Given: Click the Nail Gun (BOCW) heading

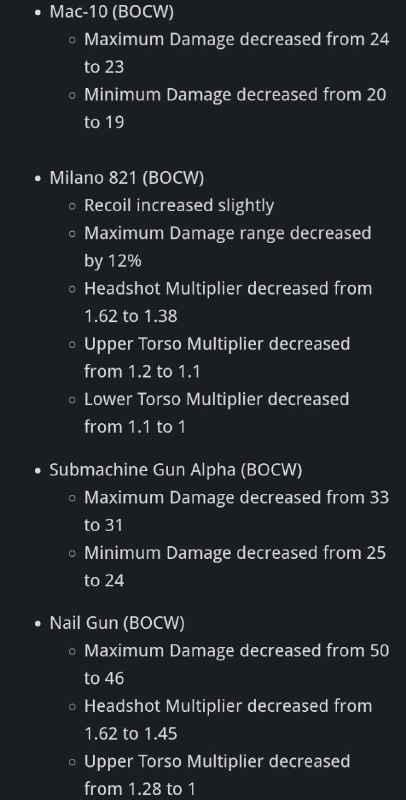Looking at the screenshot, I should 117,623.
